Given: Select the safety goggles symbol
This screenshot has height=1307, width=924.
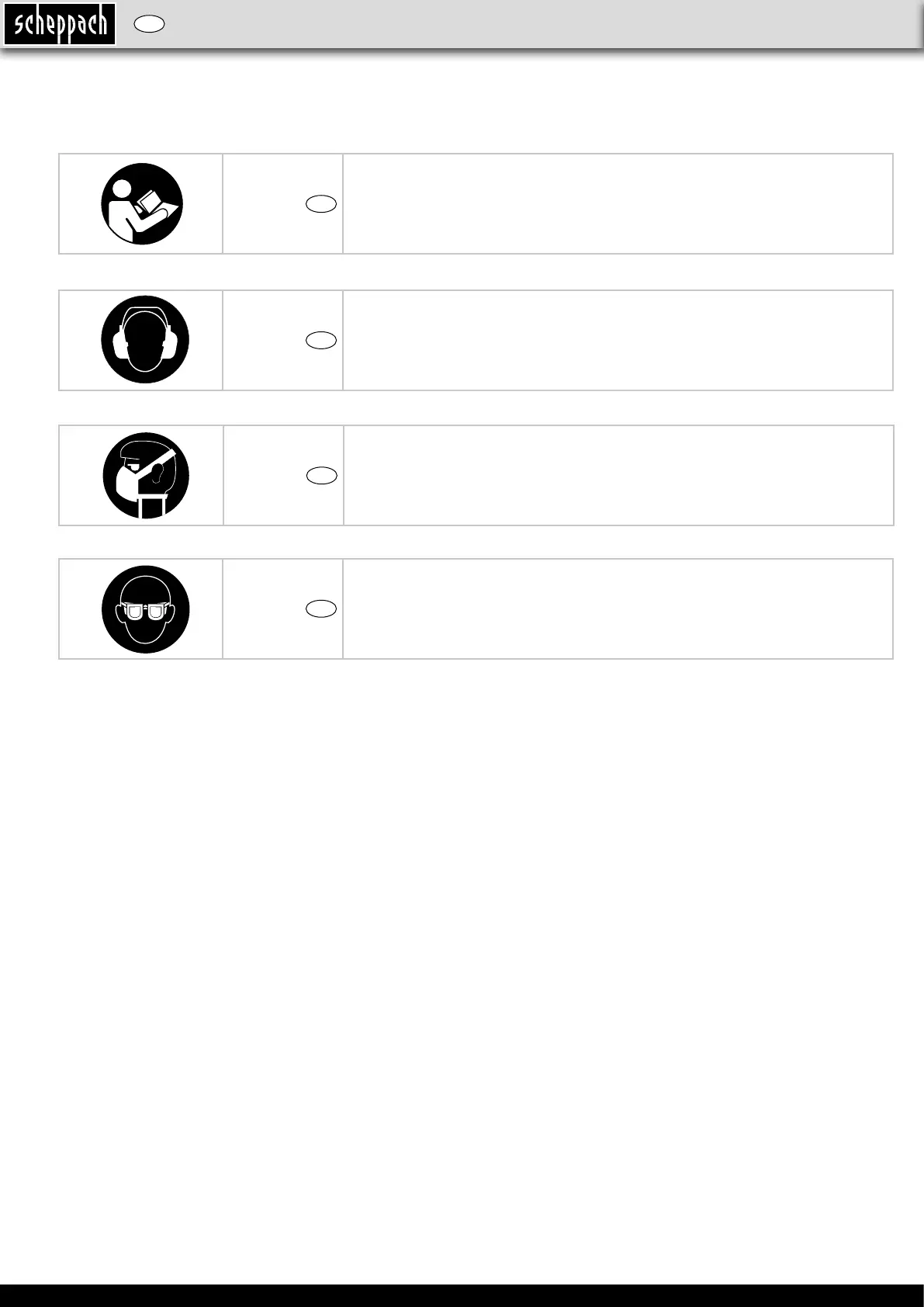Looking at the screenshot, I should (x=145, y=609).
